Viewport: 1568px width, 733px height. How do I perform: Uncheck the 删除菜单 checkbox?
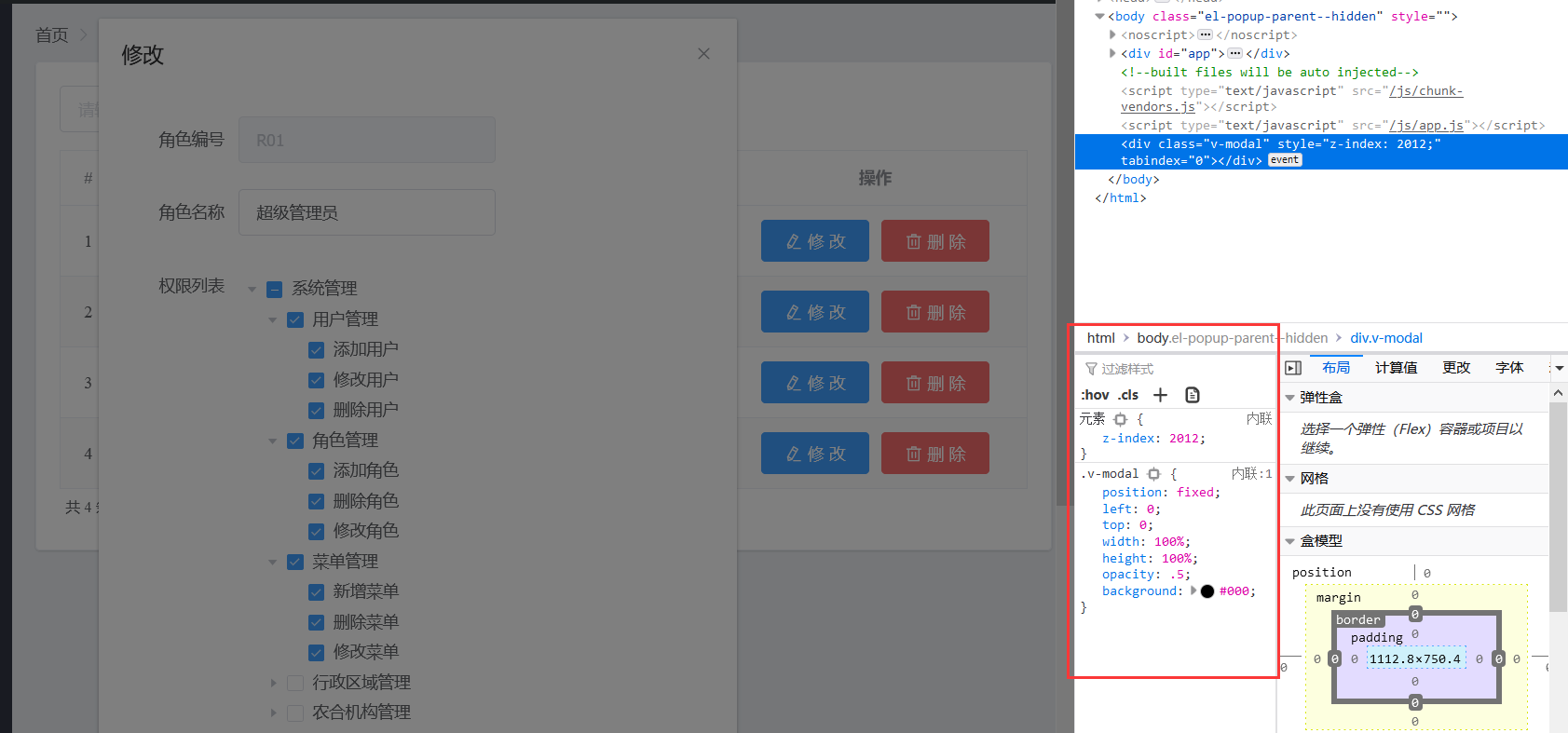tap(316, 622)
